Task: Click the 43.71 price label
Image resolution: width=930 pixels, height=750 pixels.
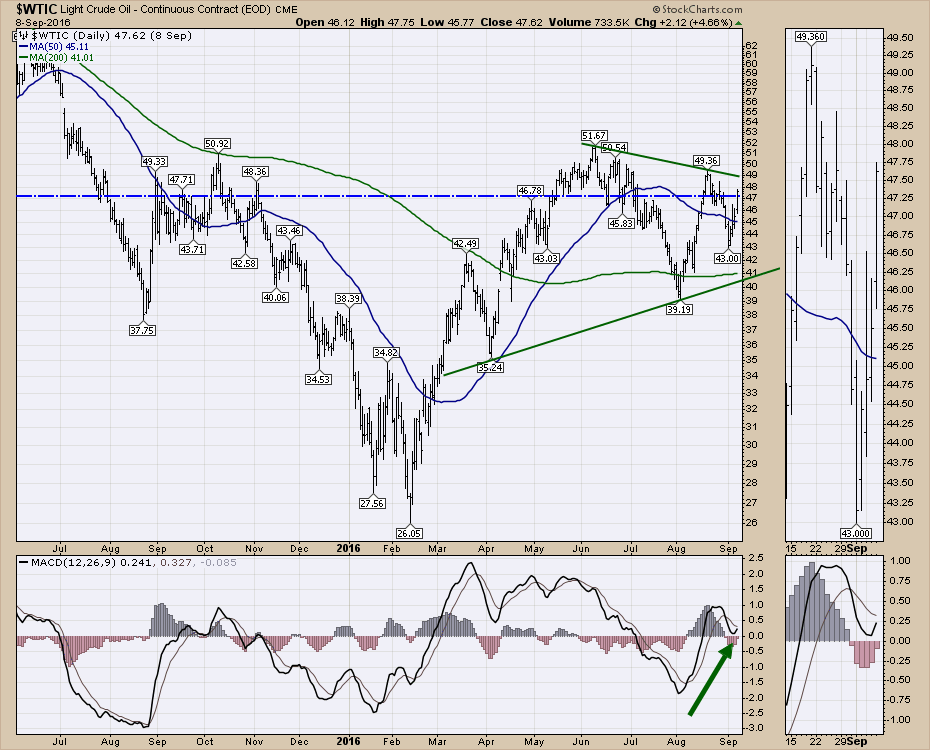Action: 192,250
